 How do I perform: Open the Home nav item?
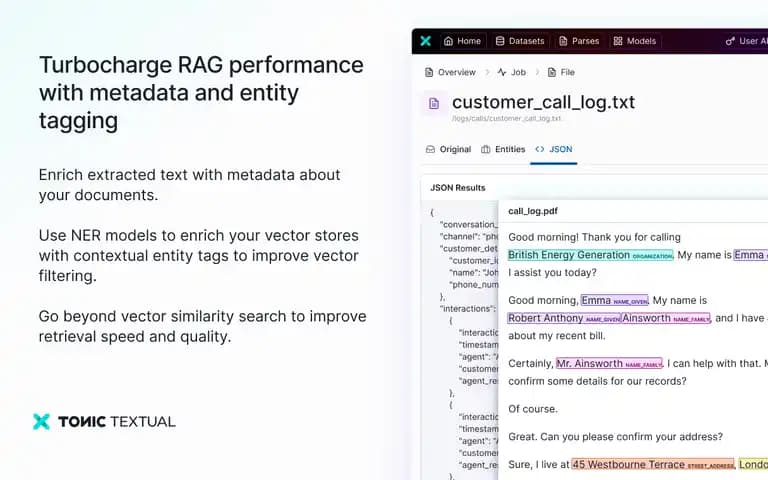click(462, 41)
